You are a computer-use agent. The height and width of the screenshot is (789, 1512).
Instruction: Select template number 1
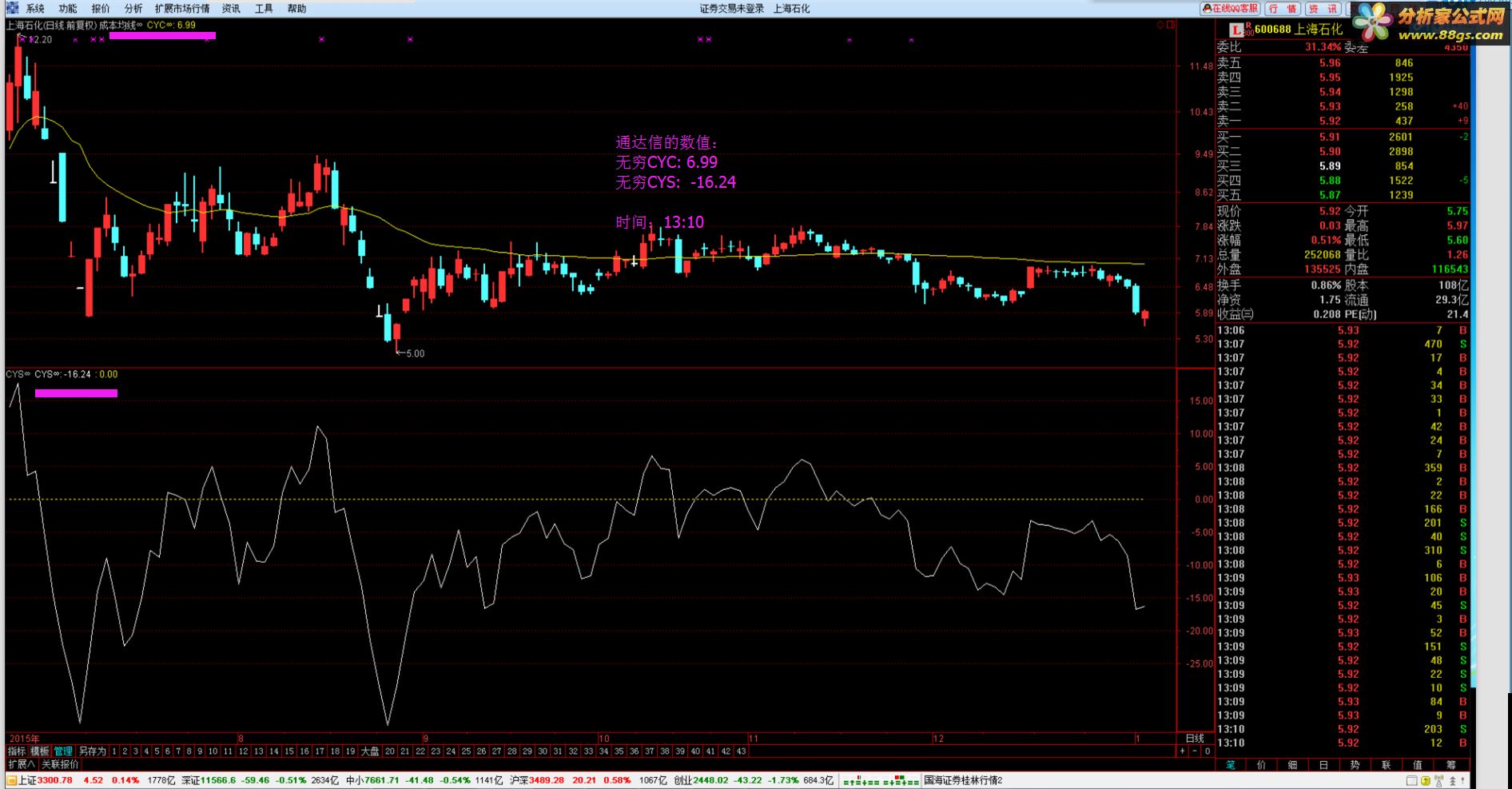coord(115,751)
